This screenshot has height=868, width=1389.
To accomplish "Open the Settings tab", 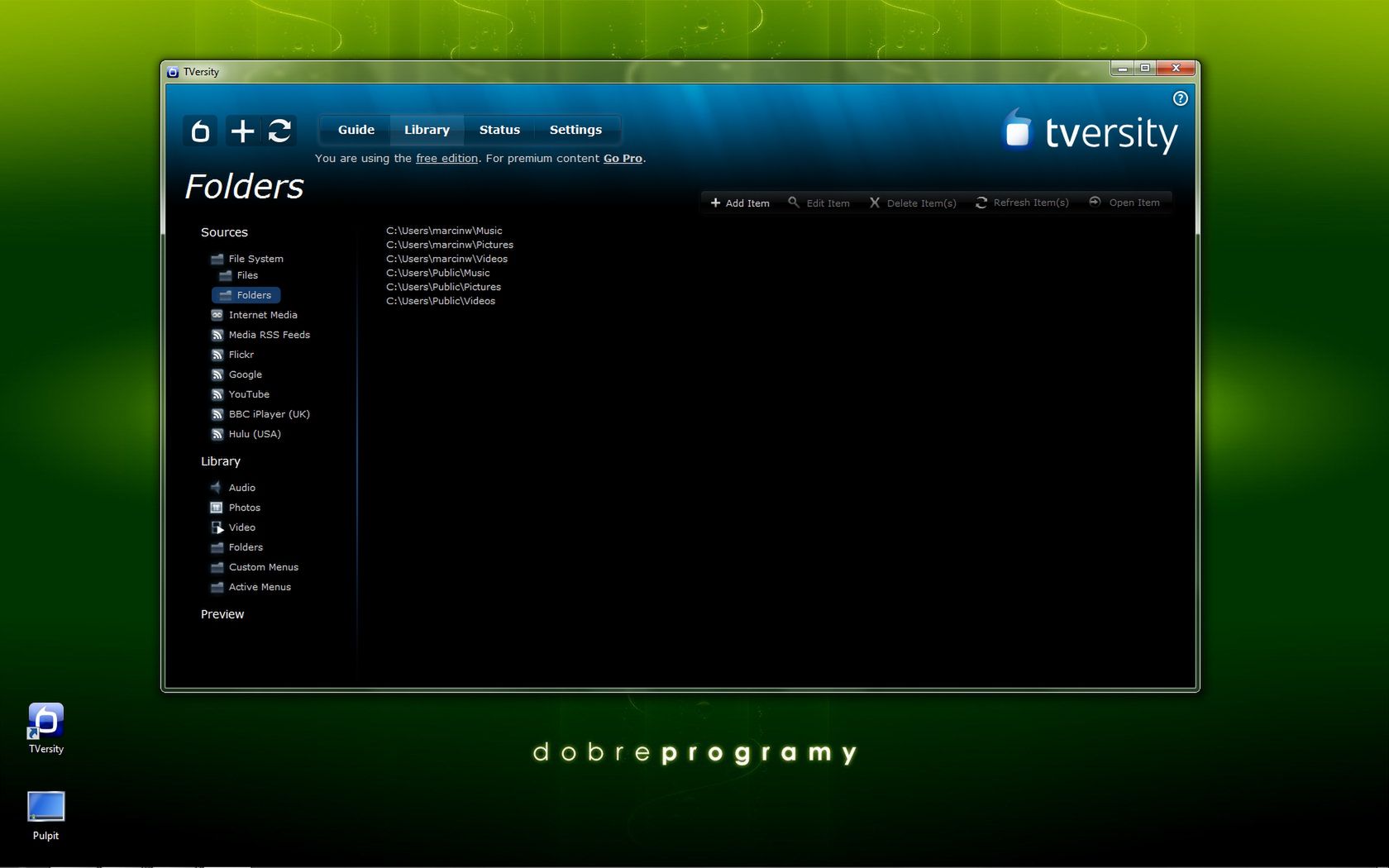I will pos(575,130).
